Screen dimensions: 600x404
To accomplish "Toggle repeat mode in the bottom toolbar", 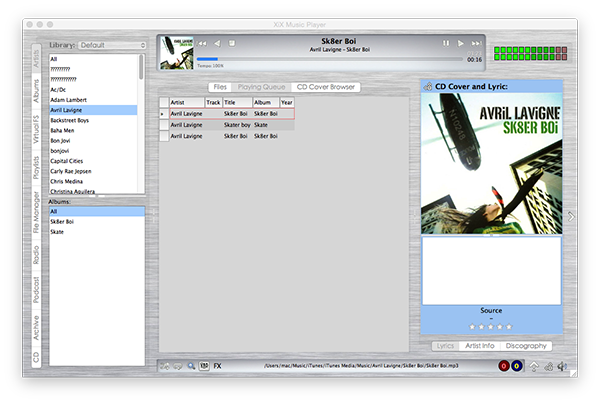I will click(x=178, y=366).
